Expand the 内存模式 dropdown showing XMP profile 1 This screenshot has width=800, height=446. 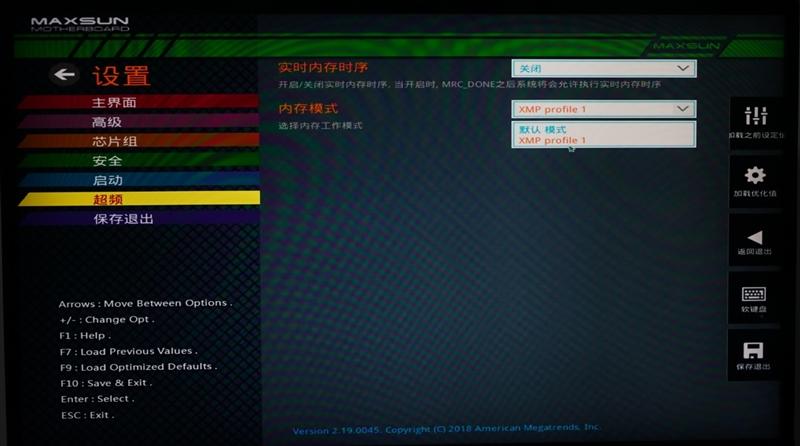[604, 109]
